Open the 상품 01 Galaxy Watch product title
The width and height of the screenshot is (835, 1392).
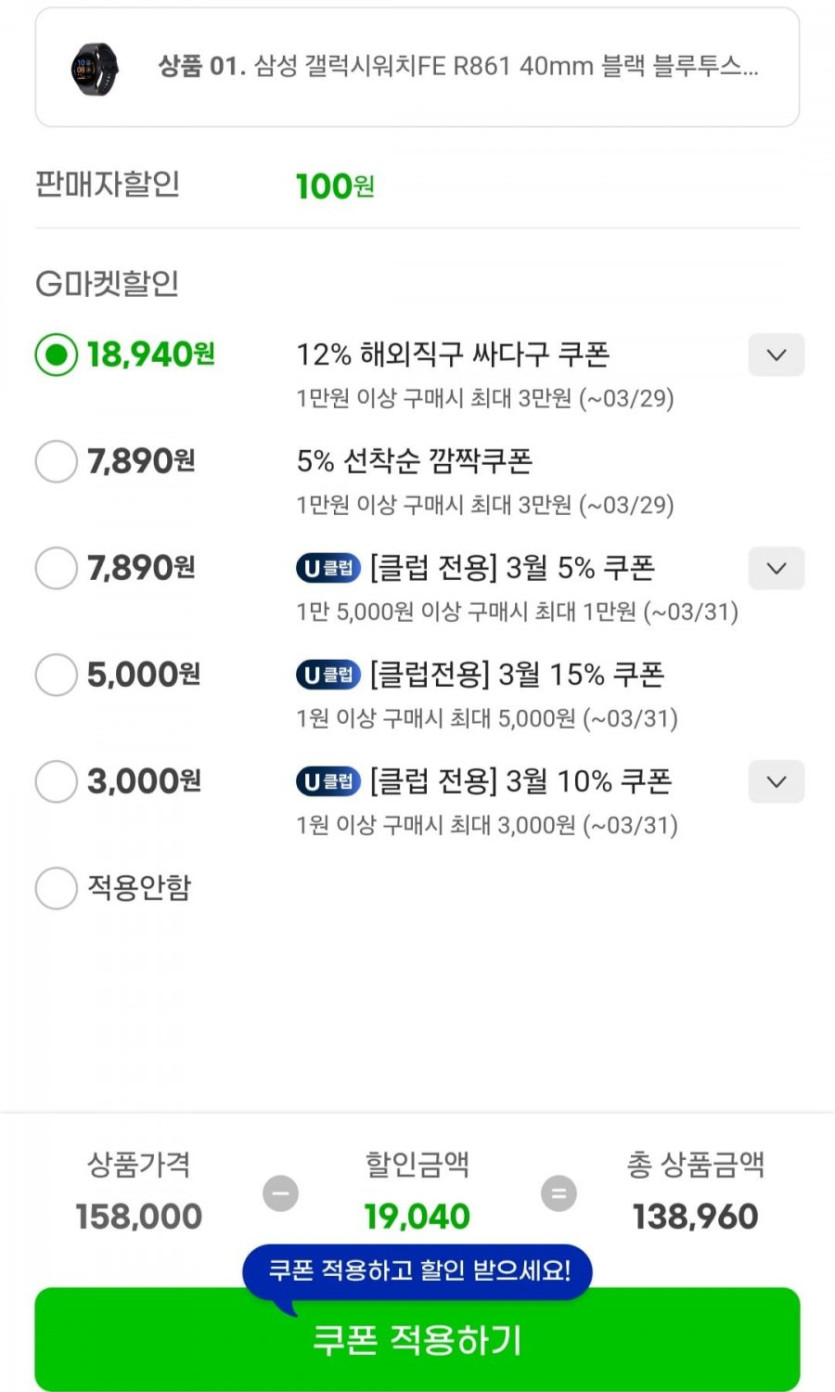458,68
